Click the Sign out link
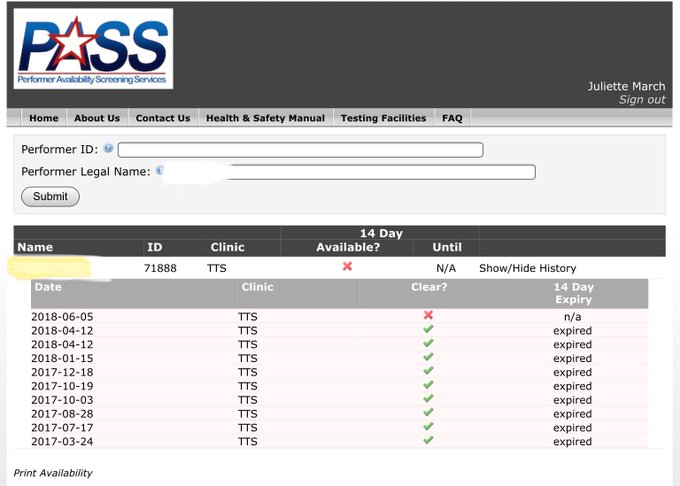The height and width of the screenshot is (486, 680). pyautogui.click(x=642, y=100)
